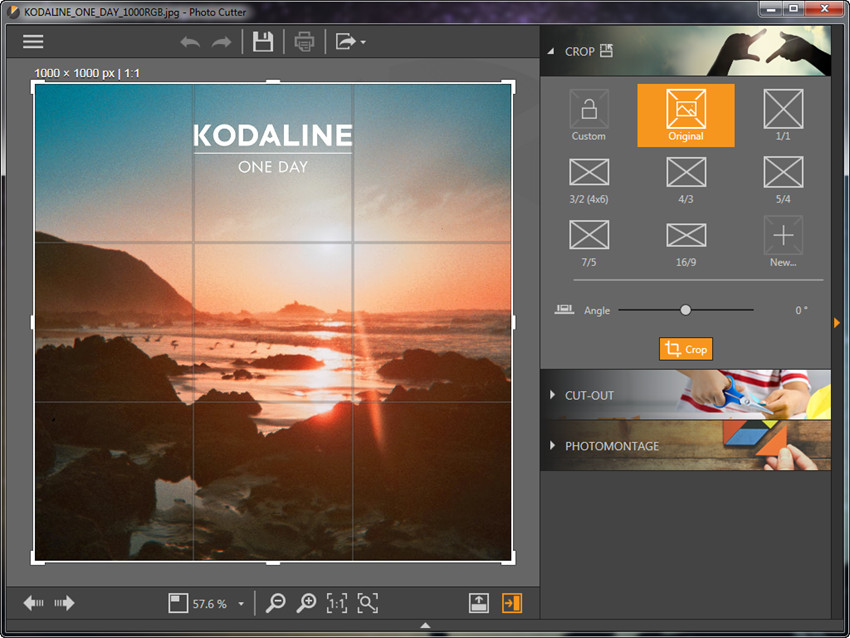Undo the last action
The height and width of the screenshot is (638, 850).
[190, 42]
